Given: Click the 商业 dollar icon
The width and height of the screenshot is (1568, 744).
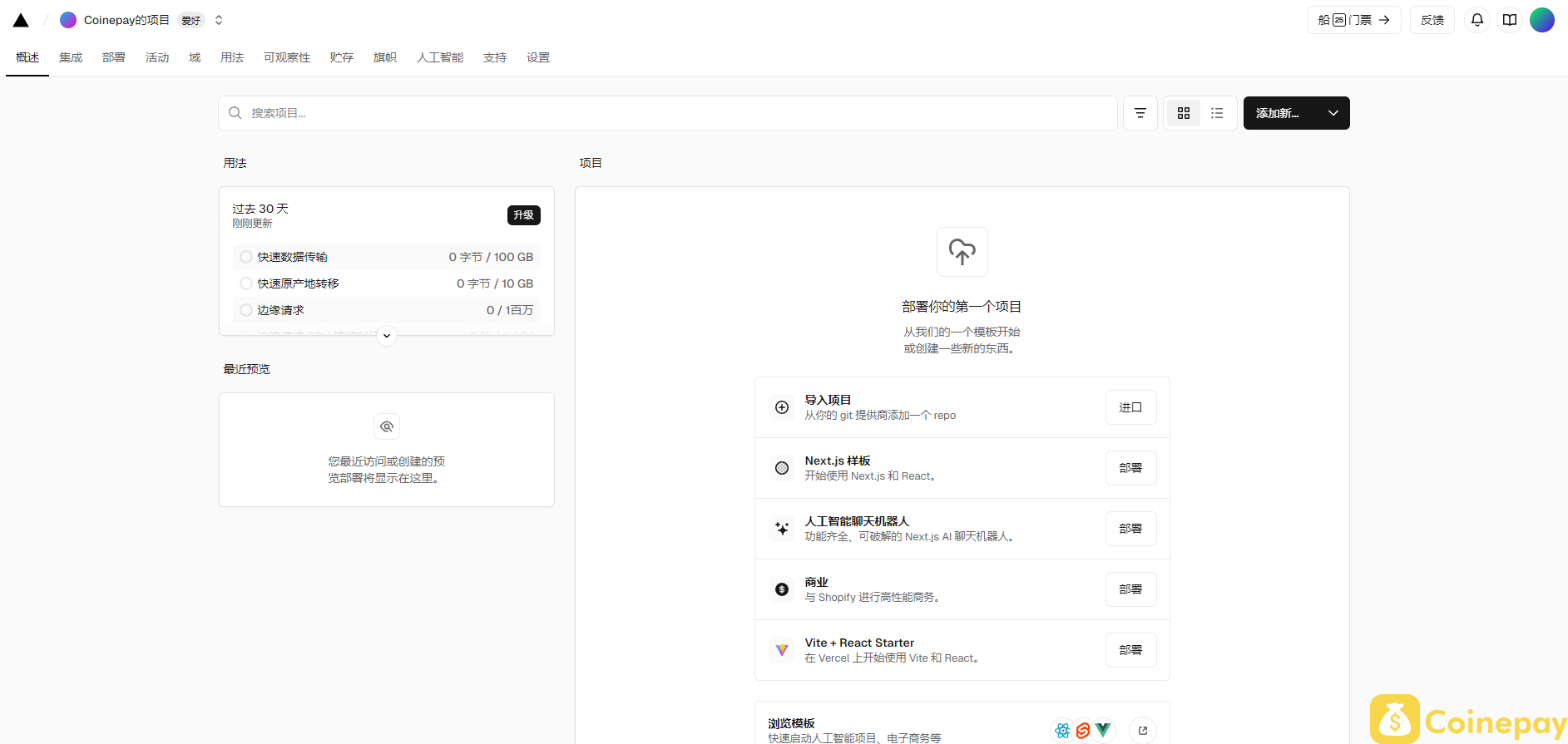Looking at the screenshot, I should [782, 589].
